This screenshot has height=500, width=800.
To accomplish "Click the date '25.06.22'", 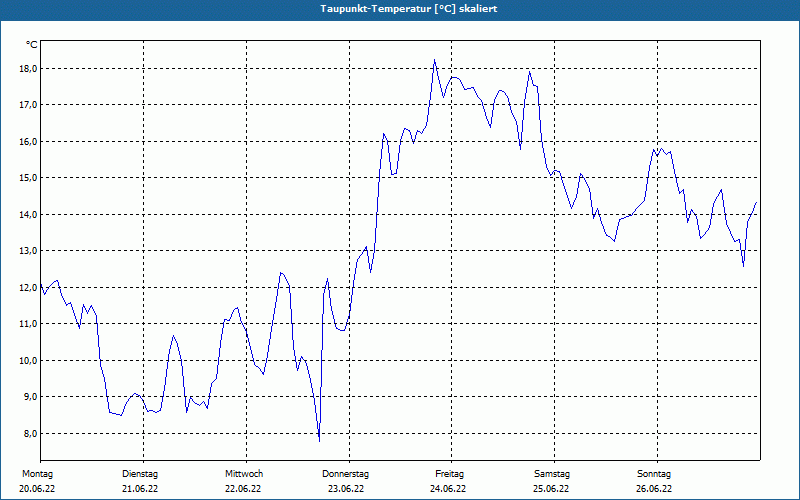I will 551,489.
